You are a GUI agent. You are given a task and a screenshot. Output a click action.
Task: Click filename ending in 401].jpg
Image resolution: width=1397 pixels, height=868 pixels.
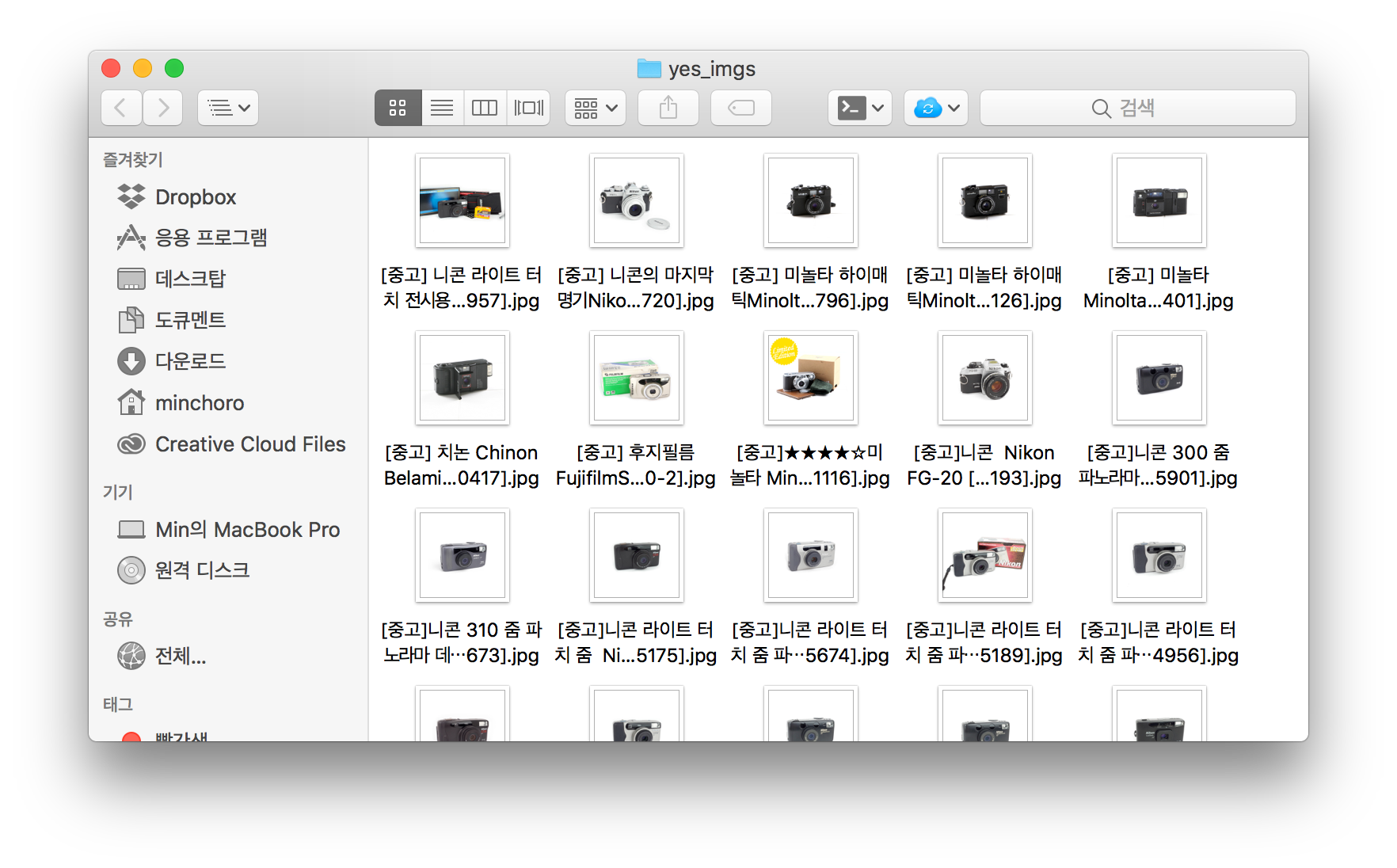coord(1159,287)
